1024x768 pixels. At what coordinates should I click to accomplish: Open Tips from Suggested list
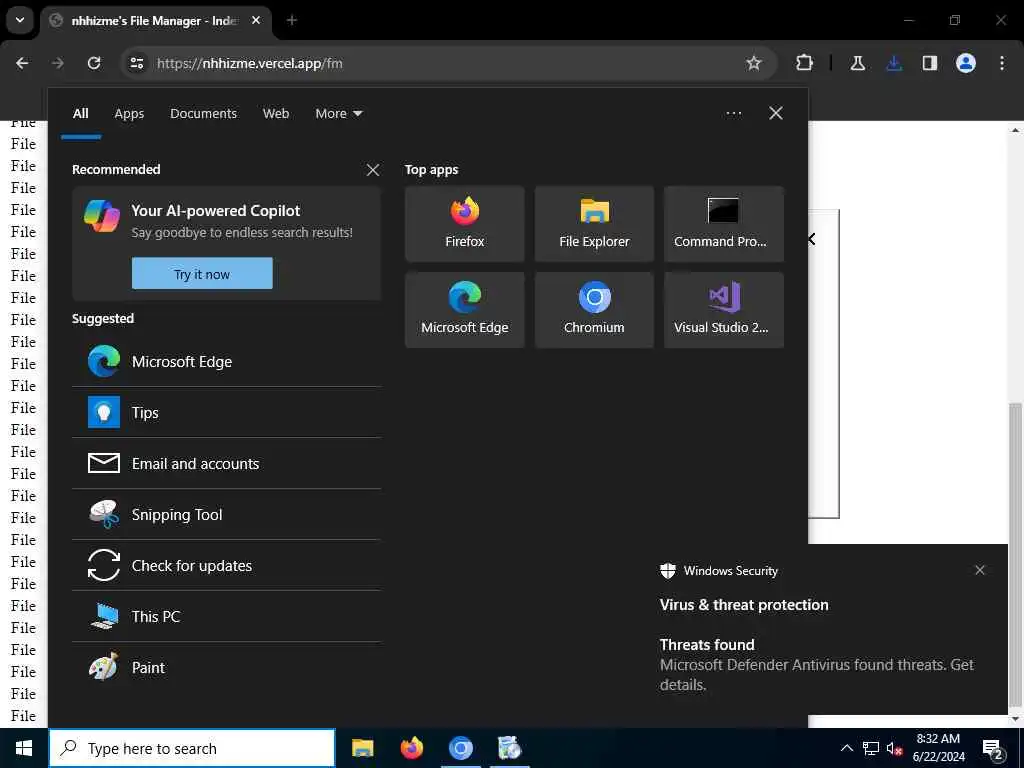point(226,413)
